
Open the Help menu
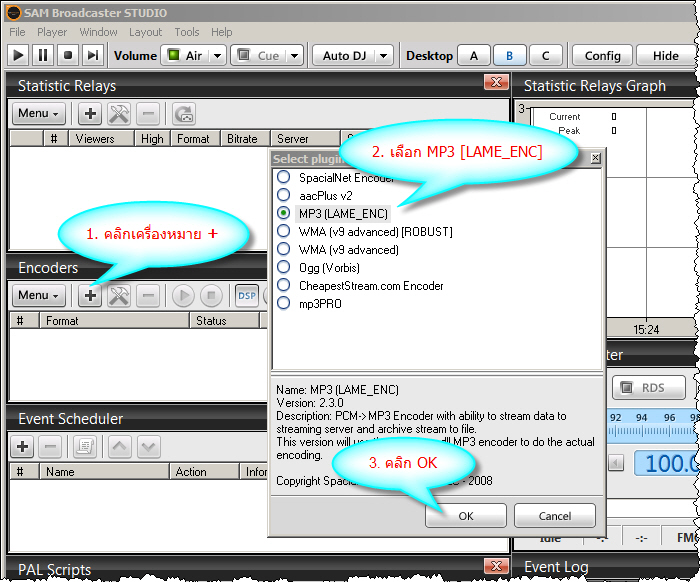point(221,32)
